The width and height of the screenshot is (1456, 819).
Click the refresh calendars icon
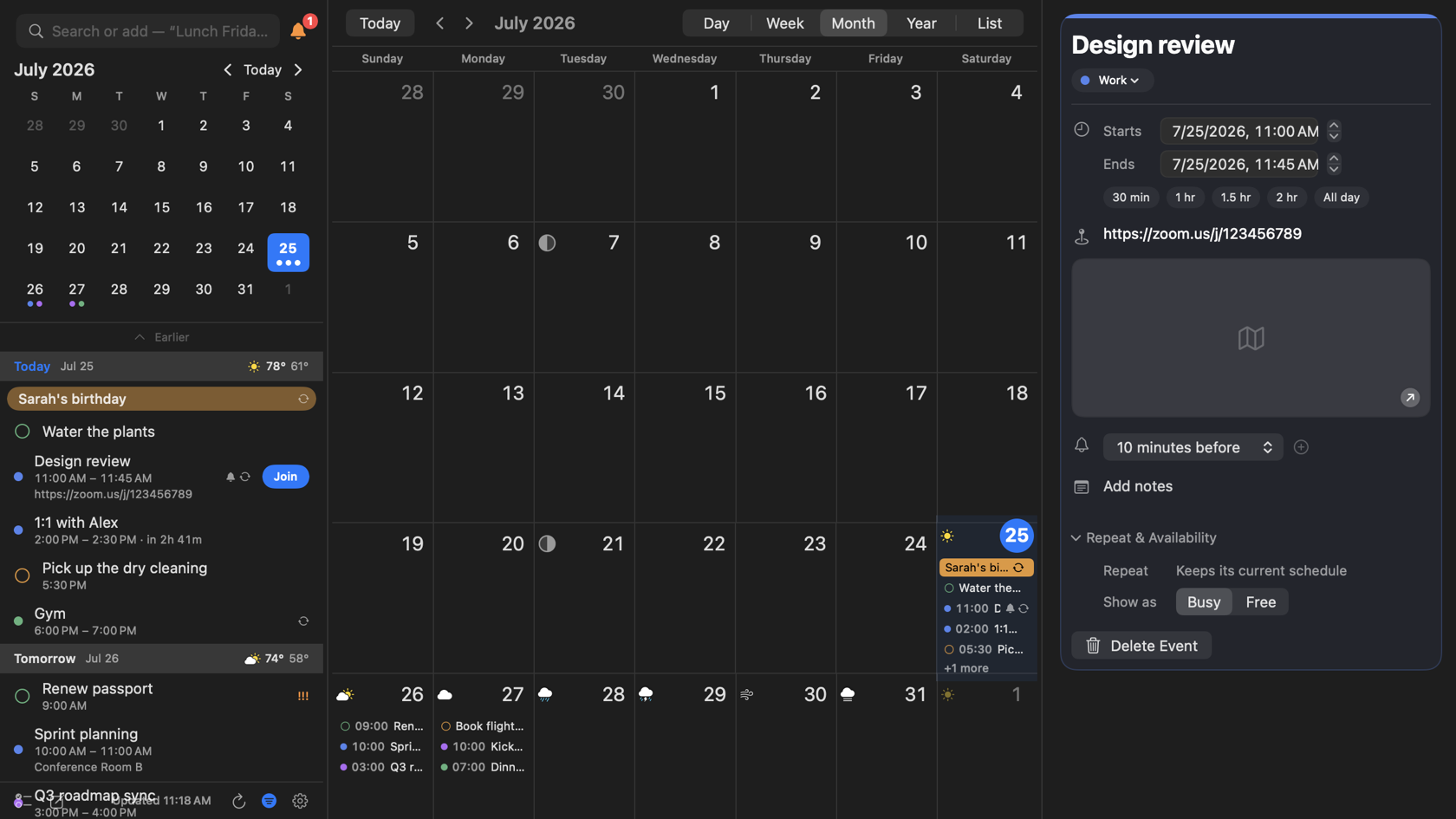coord(239,801)
